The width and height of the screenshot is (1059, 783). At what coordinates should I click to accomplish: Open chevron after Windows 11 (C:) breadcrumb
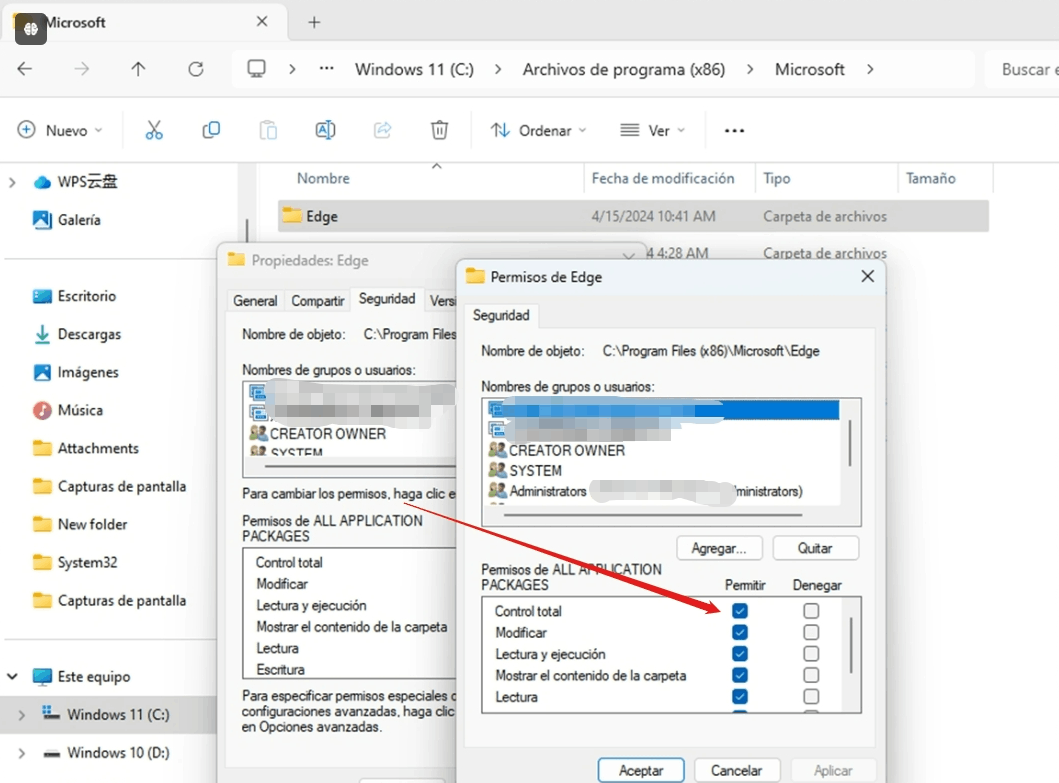(x=498, y=69)
